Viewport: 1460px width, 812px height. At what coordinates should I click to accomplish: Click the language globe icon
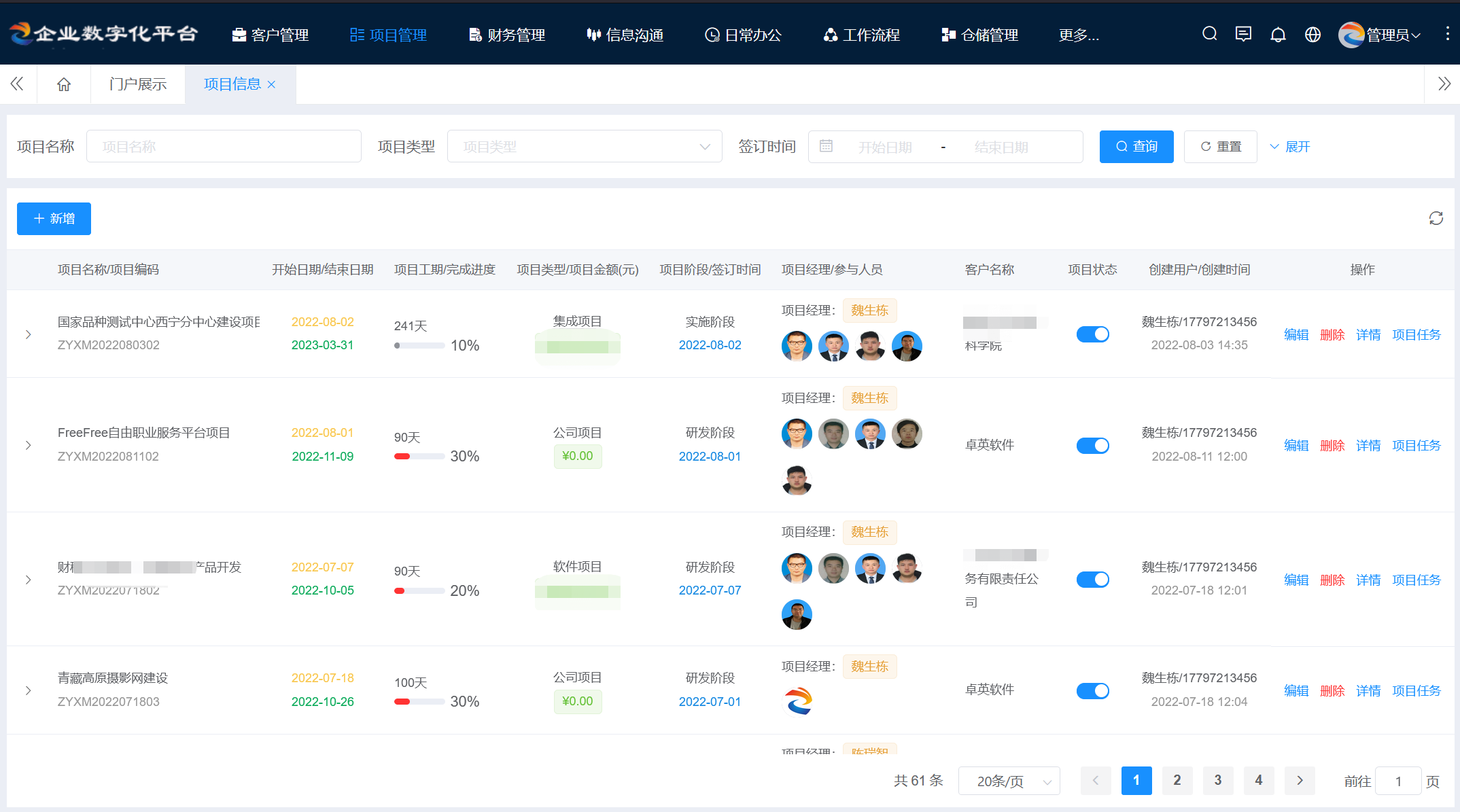(1313, 33)
